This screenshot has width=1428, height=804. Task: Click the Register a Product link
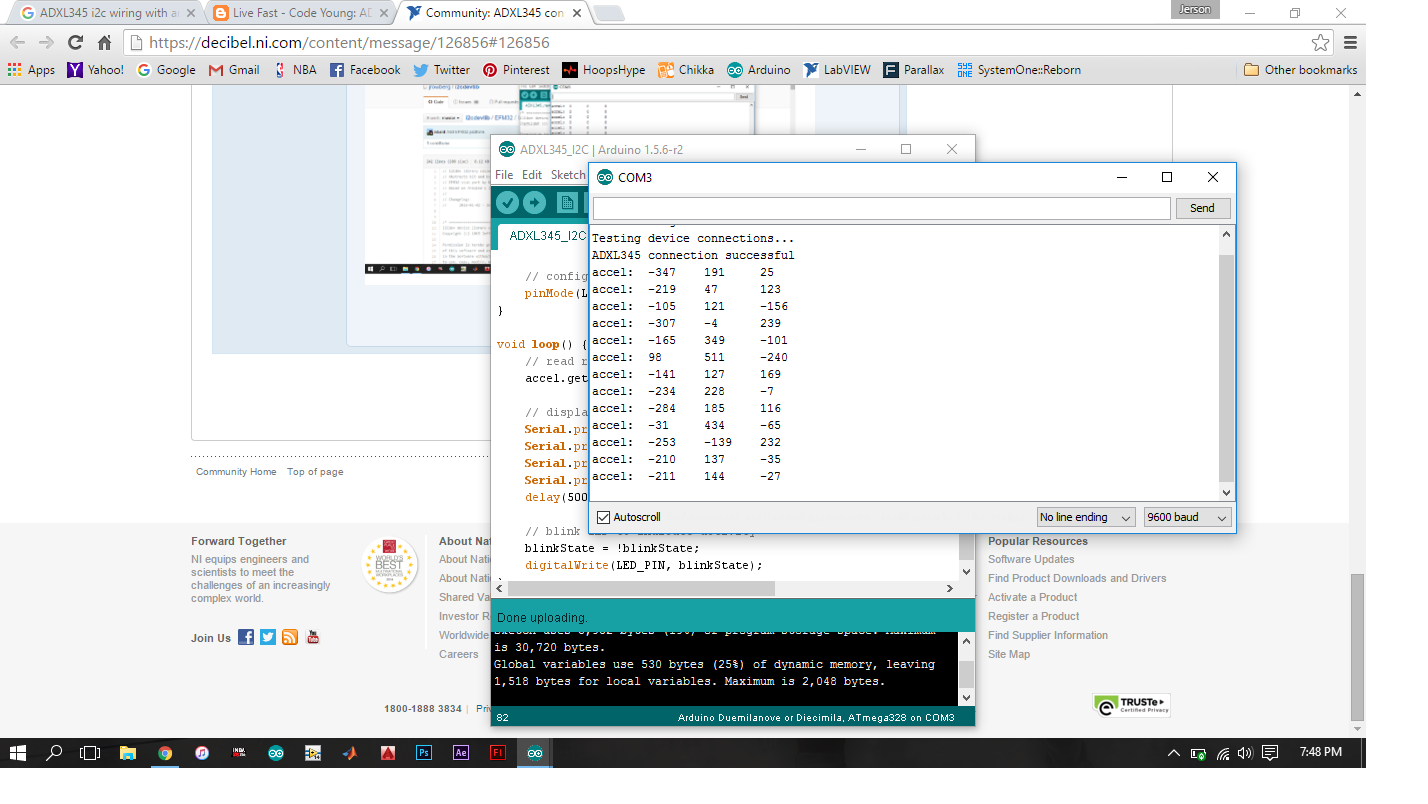click(1033, 616)
